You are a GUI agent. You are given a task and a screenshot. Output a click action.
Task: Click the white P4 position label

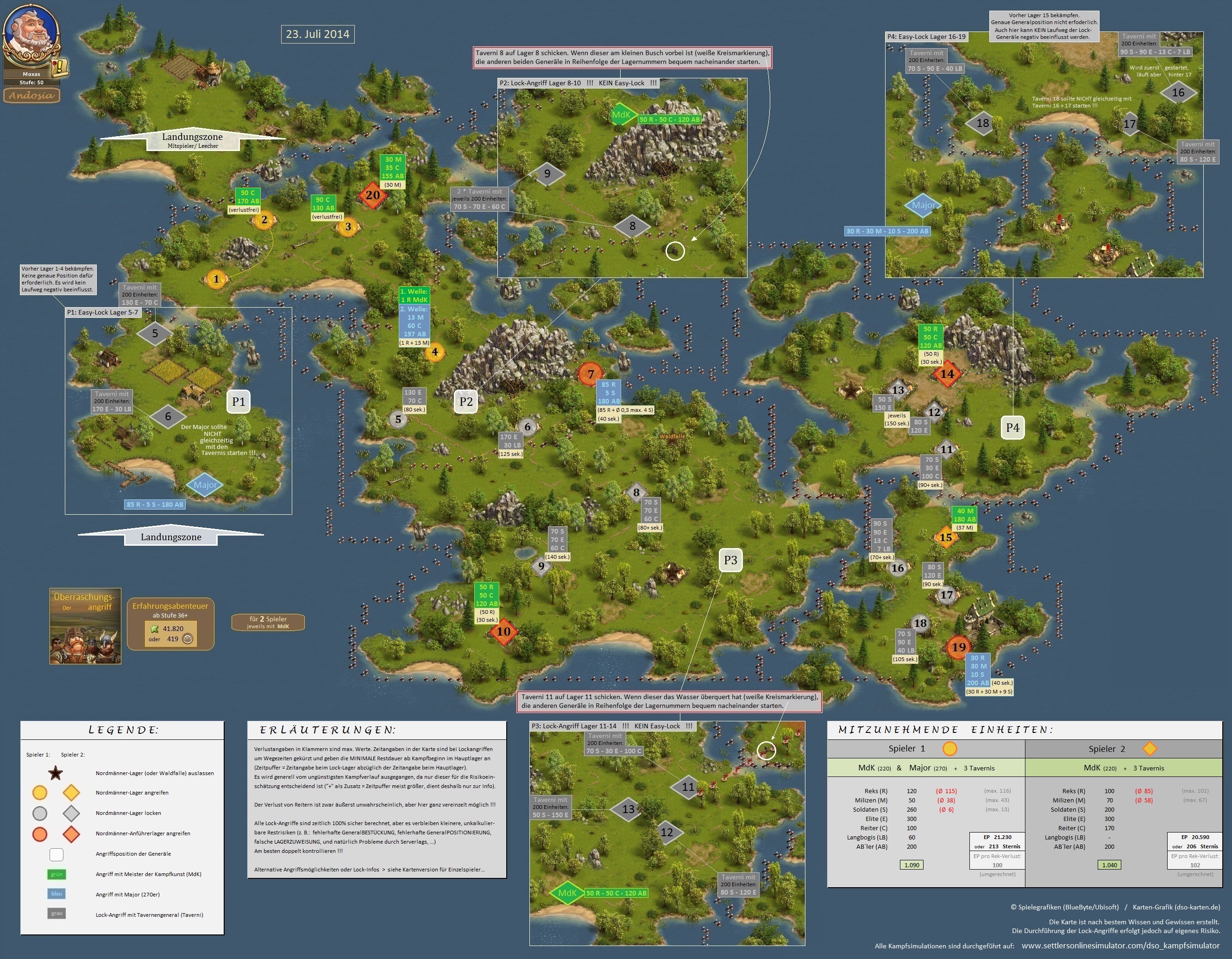coord(1012,428)
